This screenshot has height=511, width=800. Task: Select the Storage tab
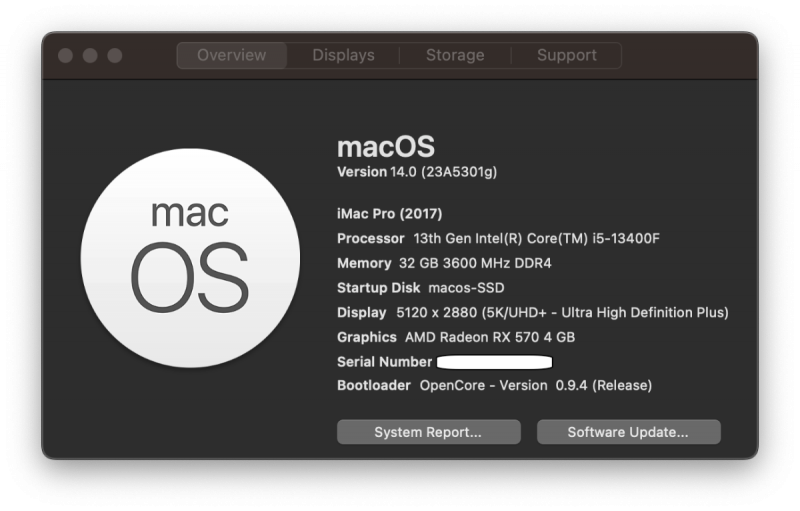tap(455, 56)
